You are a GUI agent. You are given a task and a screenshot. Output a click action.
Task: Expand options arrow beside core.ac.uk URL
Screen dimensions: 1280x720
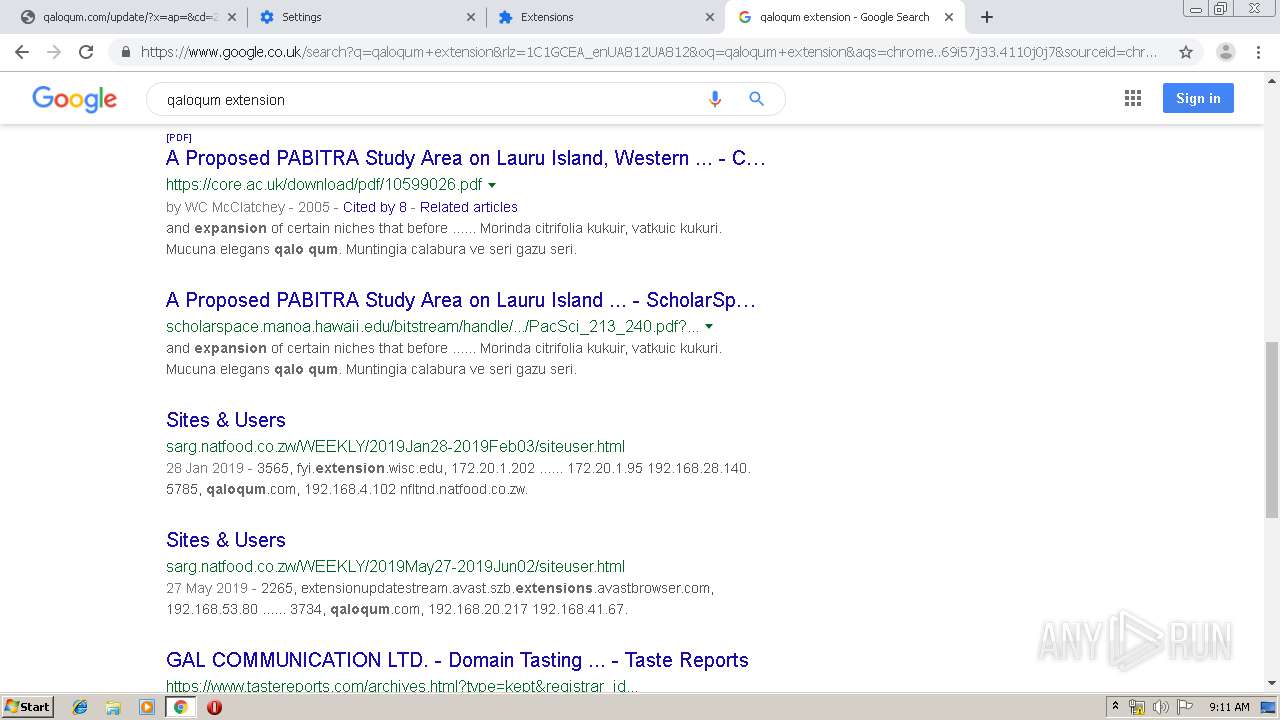(x=492, y=185)
